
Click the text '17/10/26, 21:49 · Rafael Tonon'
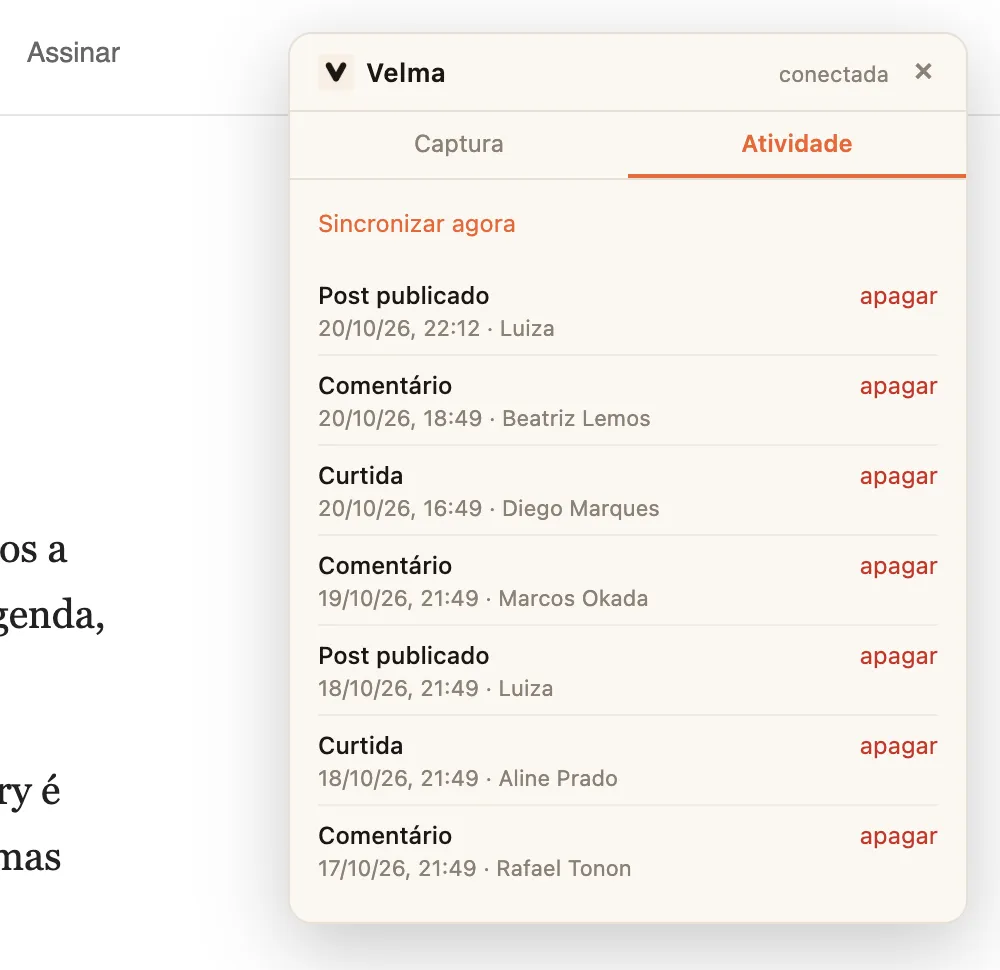pyautogui.click(x=474, y=868)
